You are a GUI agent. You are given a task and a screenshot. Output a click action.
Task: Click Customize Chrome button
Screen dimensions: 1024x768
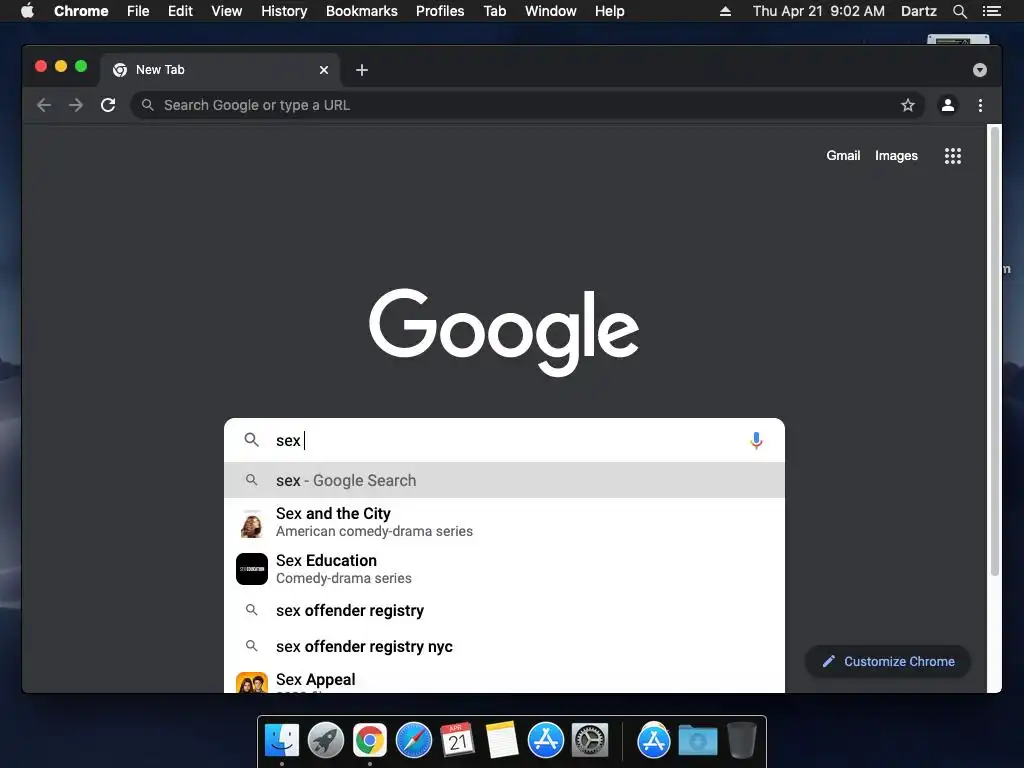(x=888, y=662)
